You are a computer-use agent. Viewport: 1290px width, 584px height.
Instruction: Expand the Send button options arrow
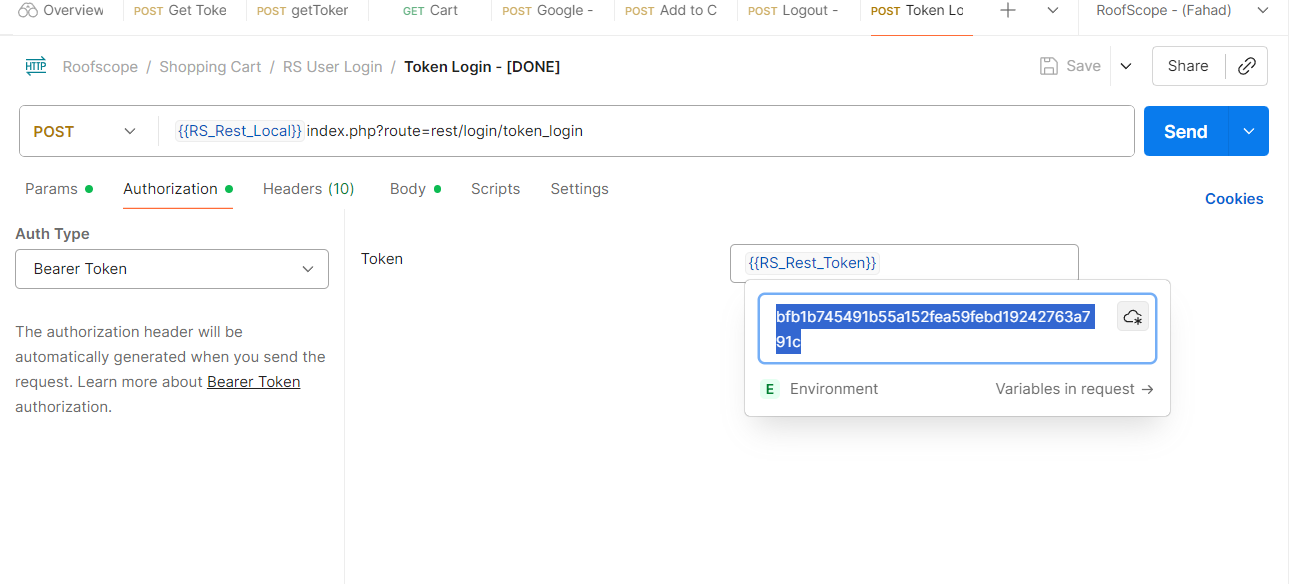click(1249, 132)
